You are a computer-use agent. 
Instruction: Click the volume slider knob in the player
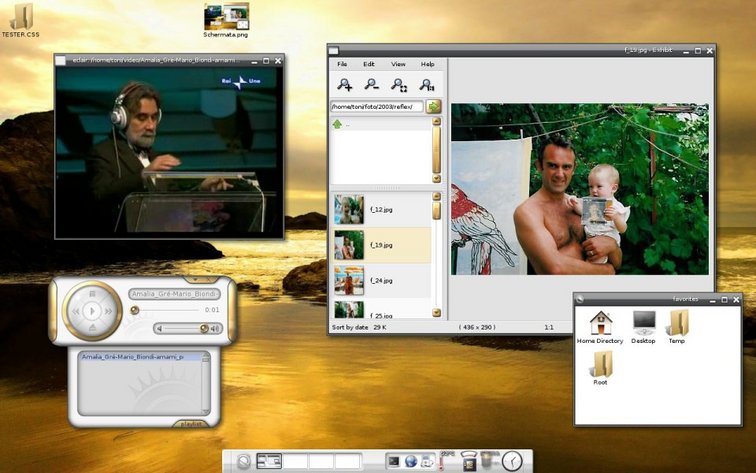pyautogui.click(x=204, y=328)
